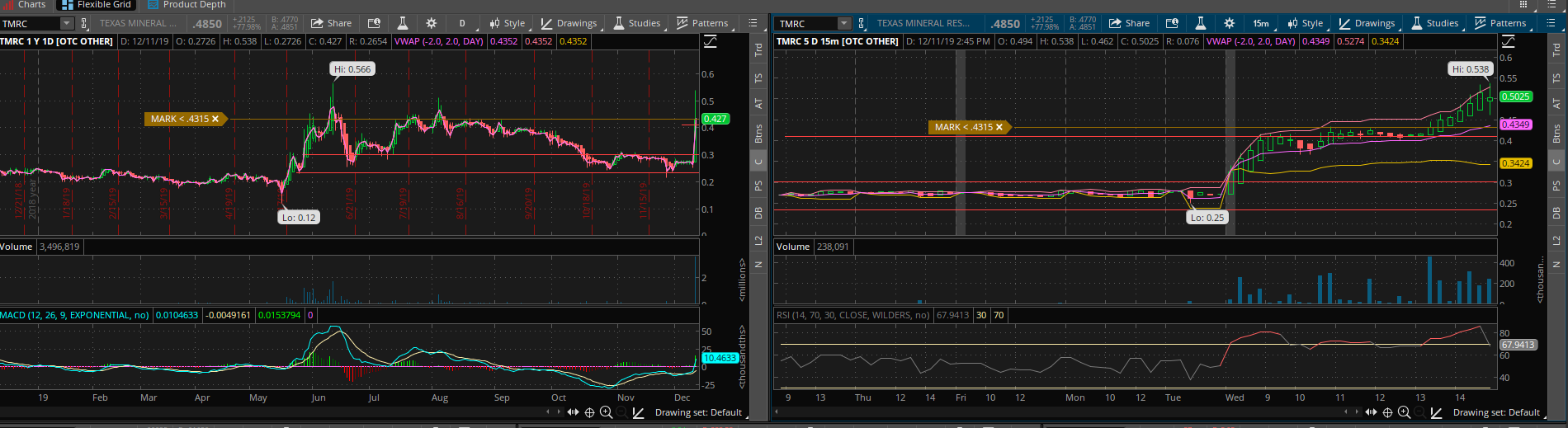Click the symbol link icon beside left TMRC
Image resolution: width=1568 pixels, height=428 pixels.
[x=83, y=23]
